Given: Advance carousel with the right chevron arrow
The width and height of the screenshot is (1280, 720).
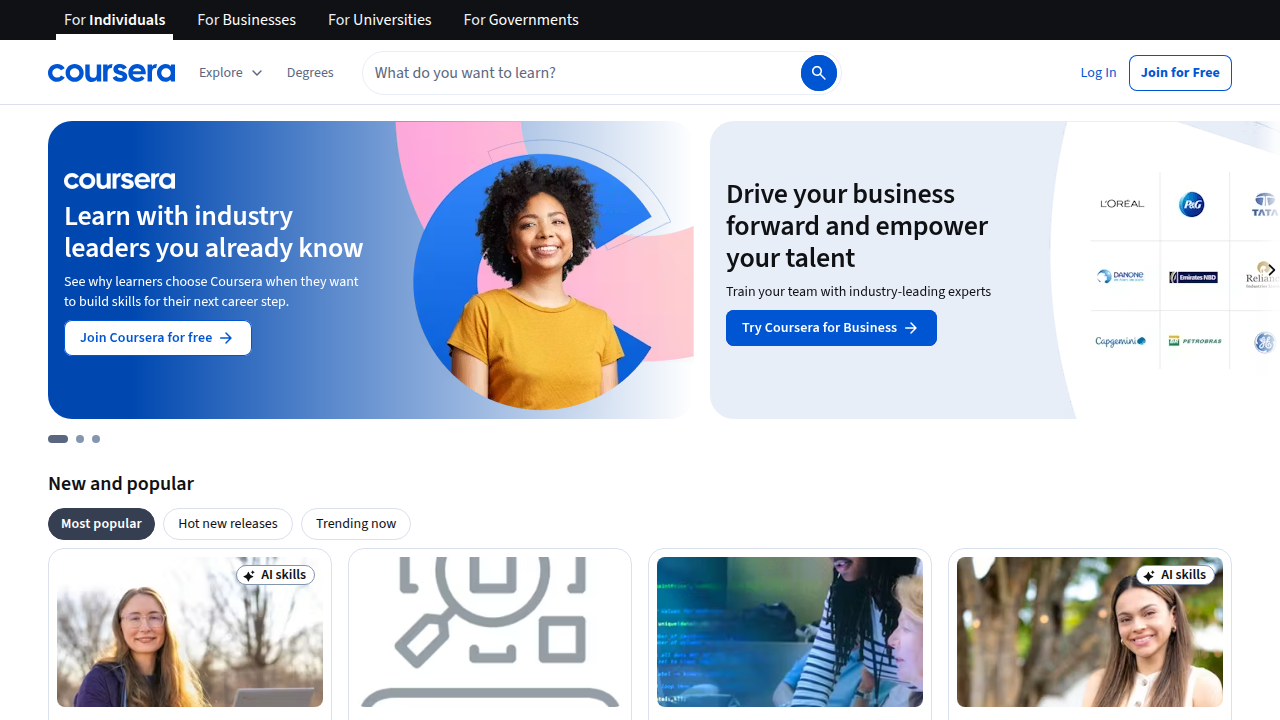Looking at the screenshot, I should click(1271, 270).
